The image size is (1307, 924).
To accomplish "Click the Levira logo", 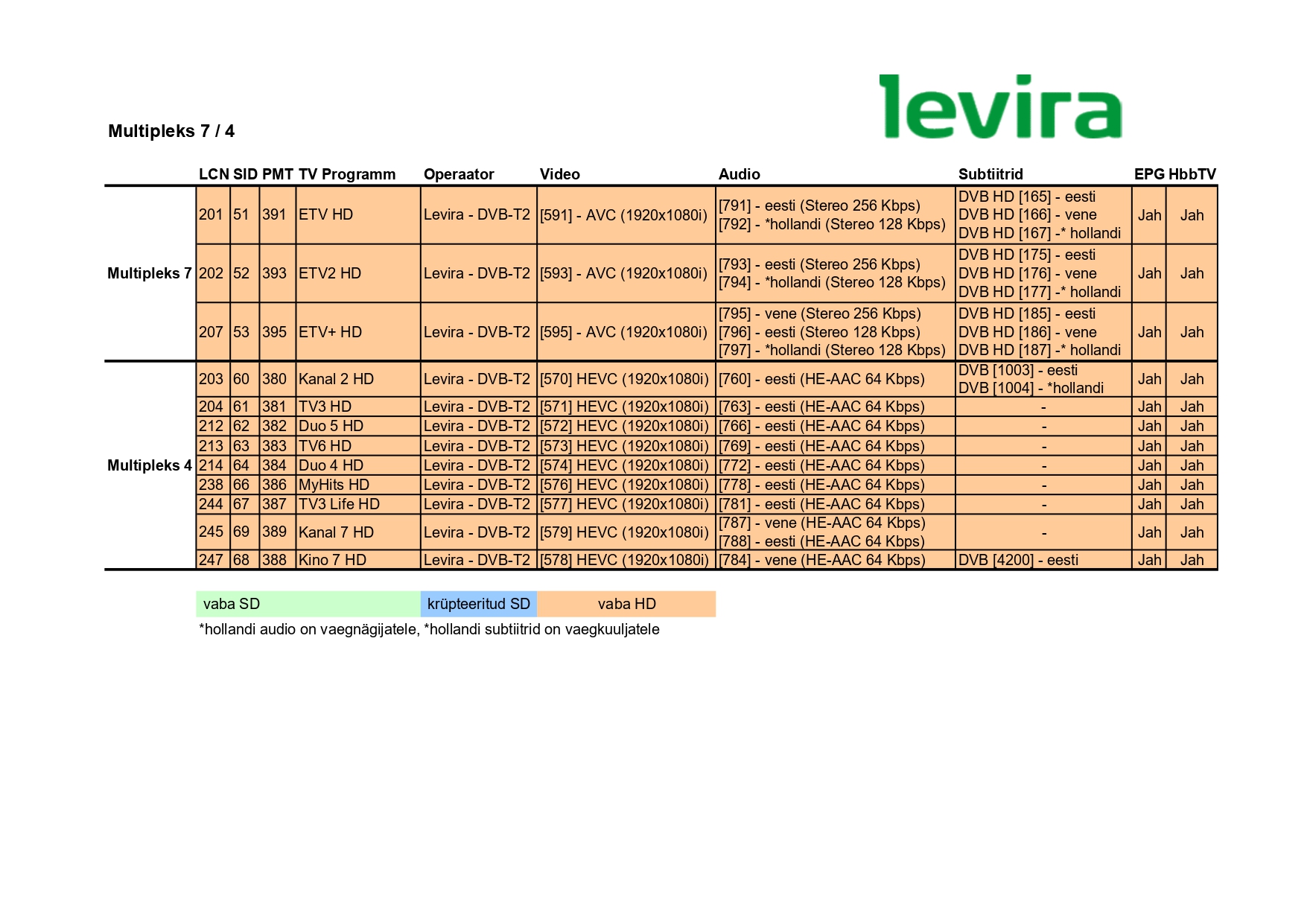I will click(1000, 106).
